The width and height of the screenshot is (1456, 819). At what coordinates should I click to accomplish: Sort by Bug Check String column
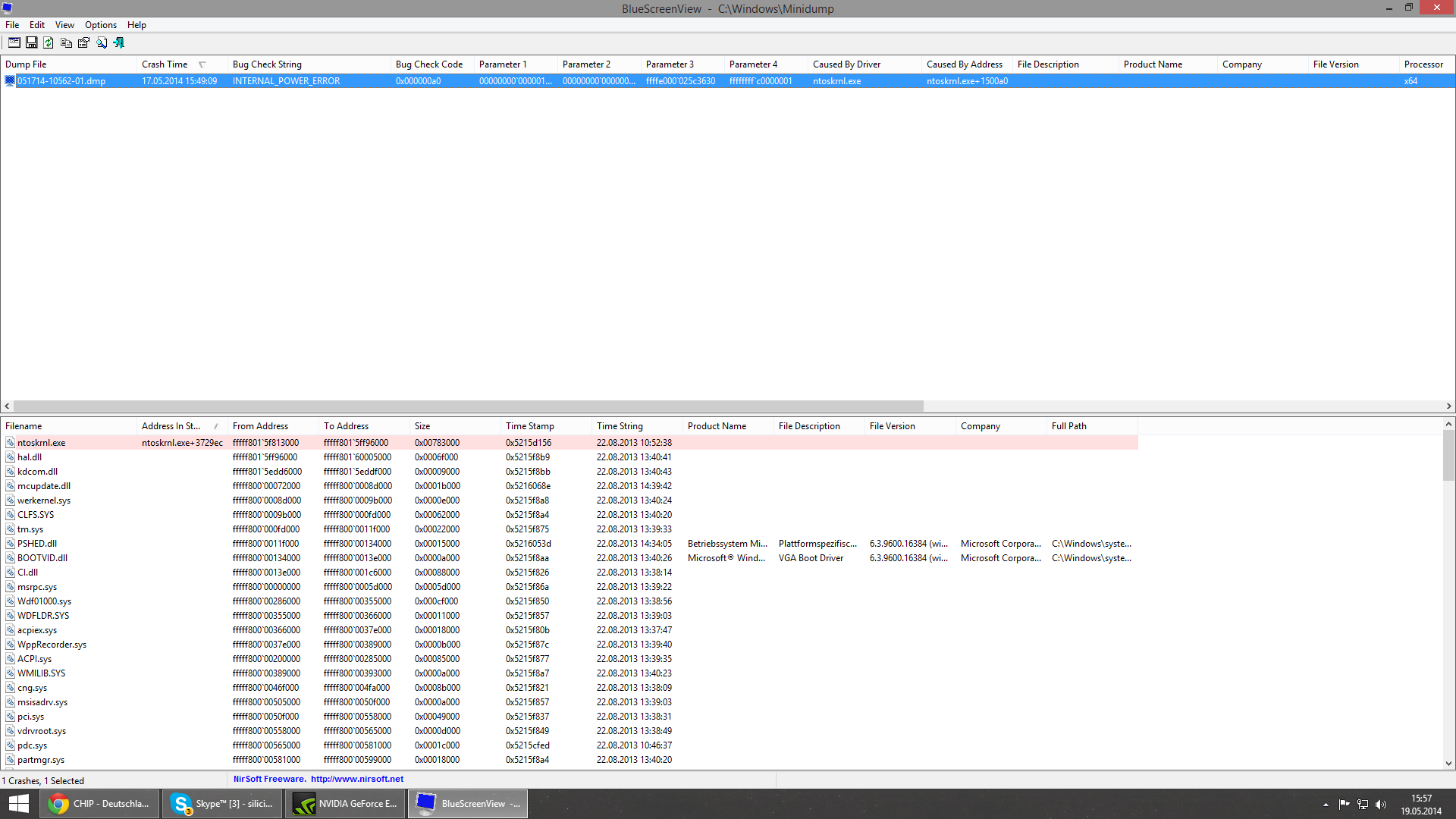coord(267,64)
